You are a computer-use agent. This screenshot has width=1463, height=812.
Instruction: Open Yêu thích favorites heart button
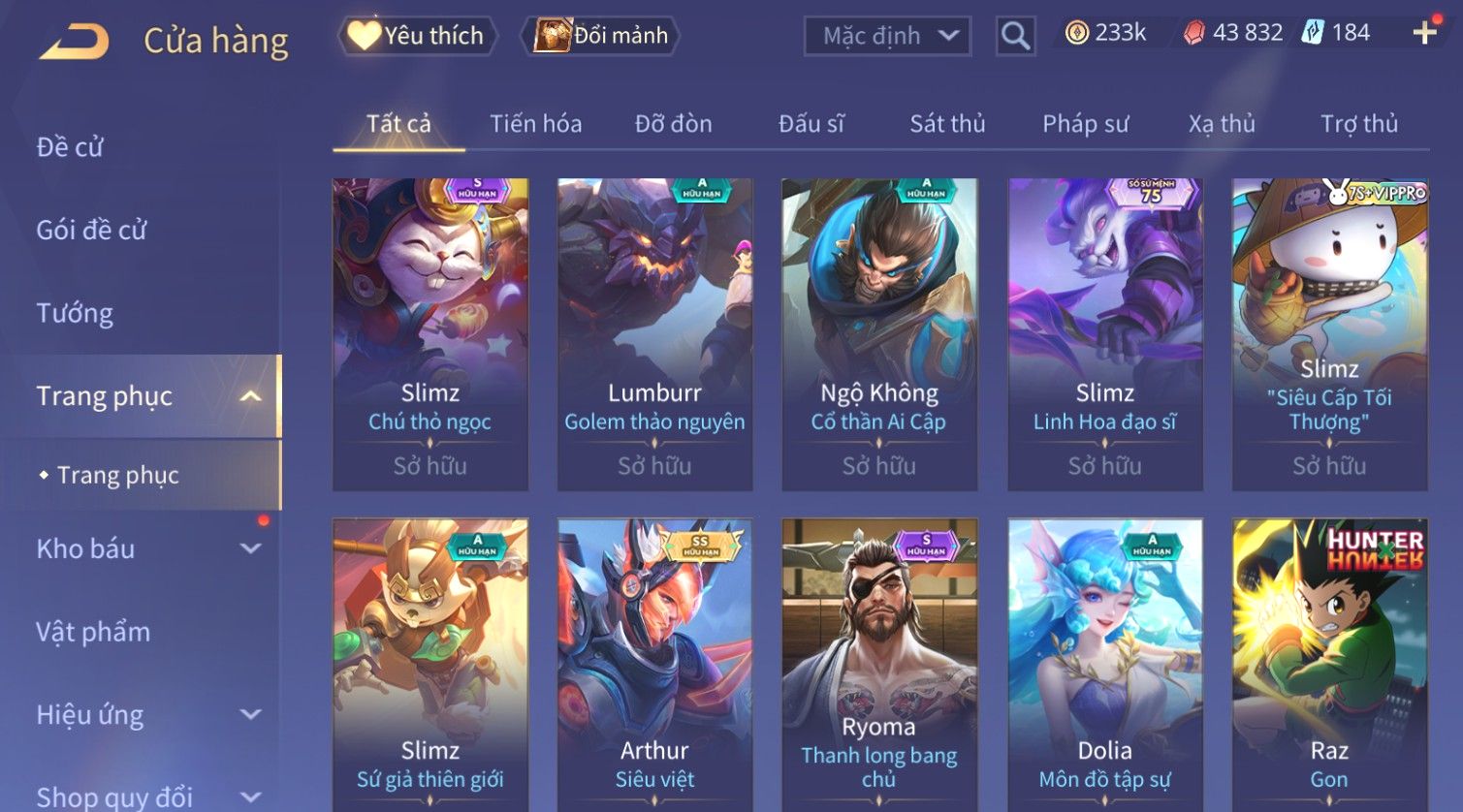[x=417, y=36]
